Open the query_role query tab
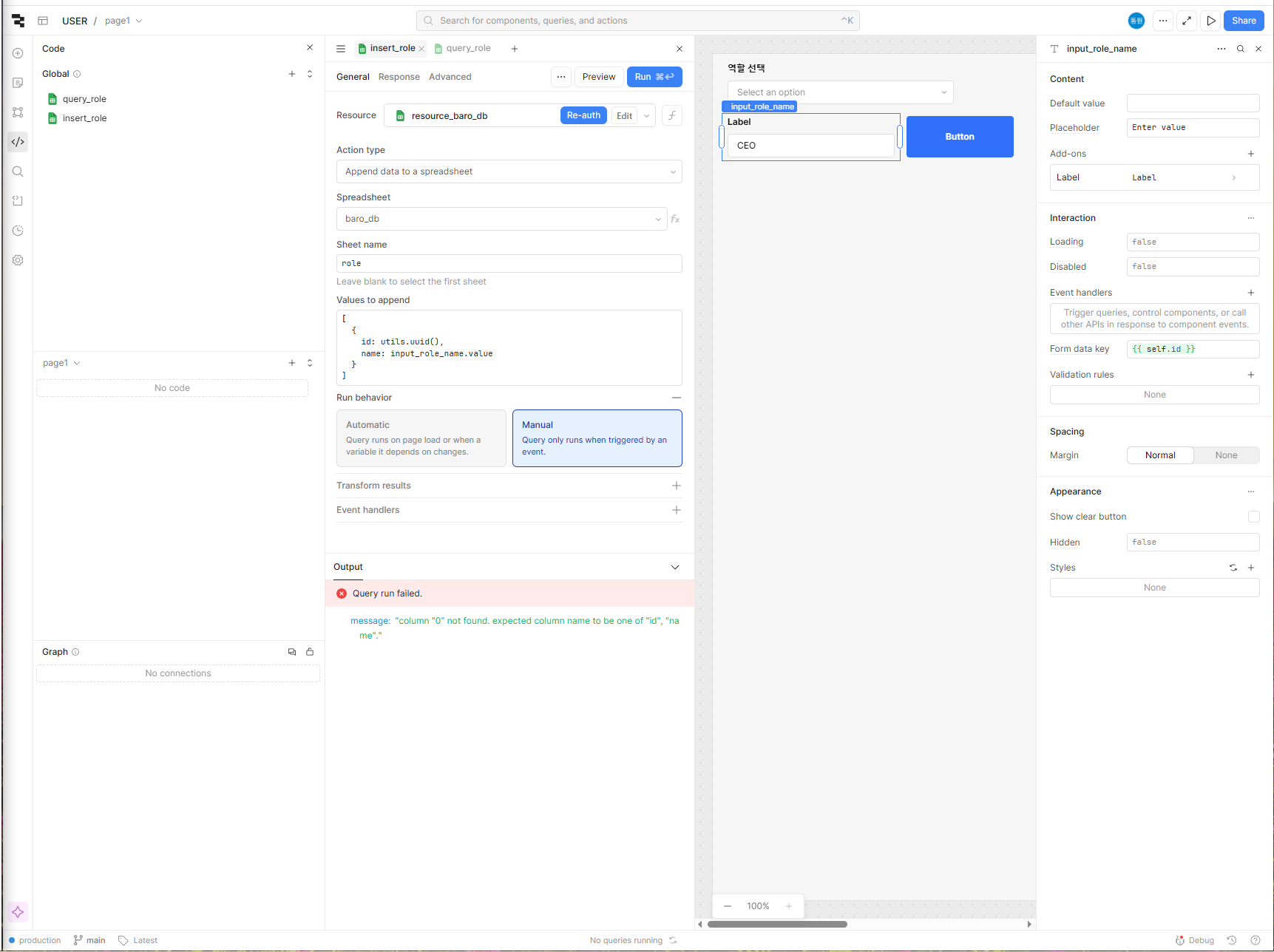The image size is (1274, 952). pos(463,48)
